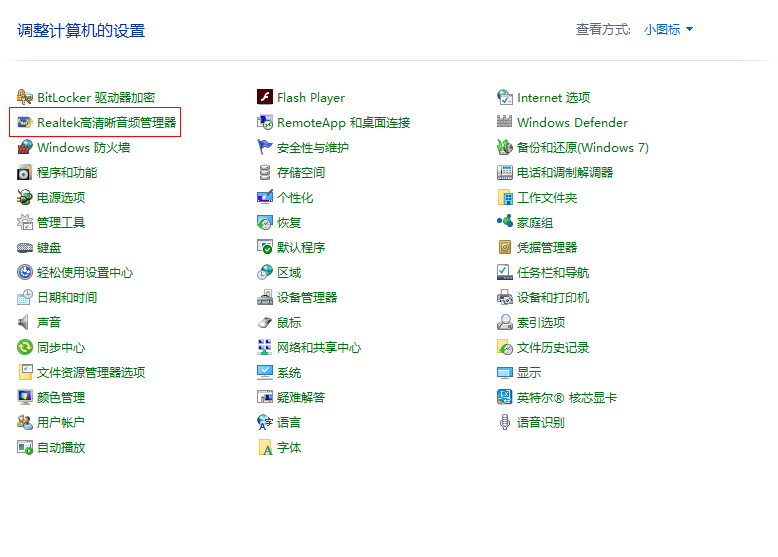Open the 显示 link

[x=529, y=372]
